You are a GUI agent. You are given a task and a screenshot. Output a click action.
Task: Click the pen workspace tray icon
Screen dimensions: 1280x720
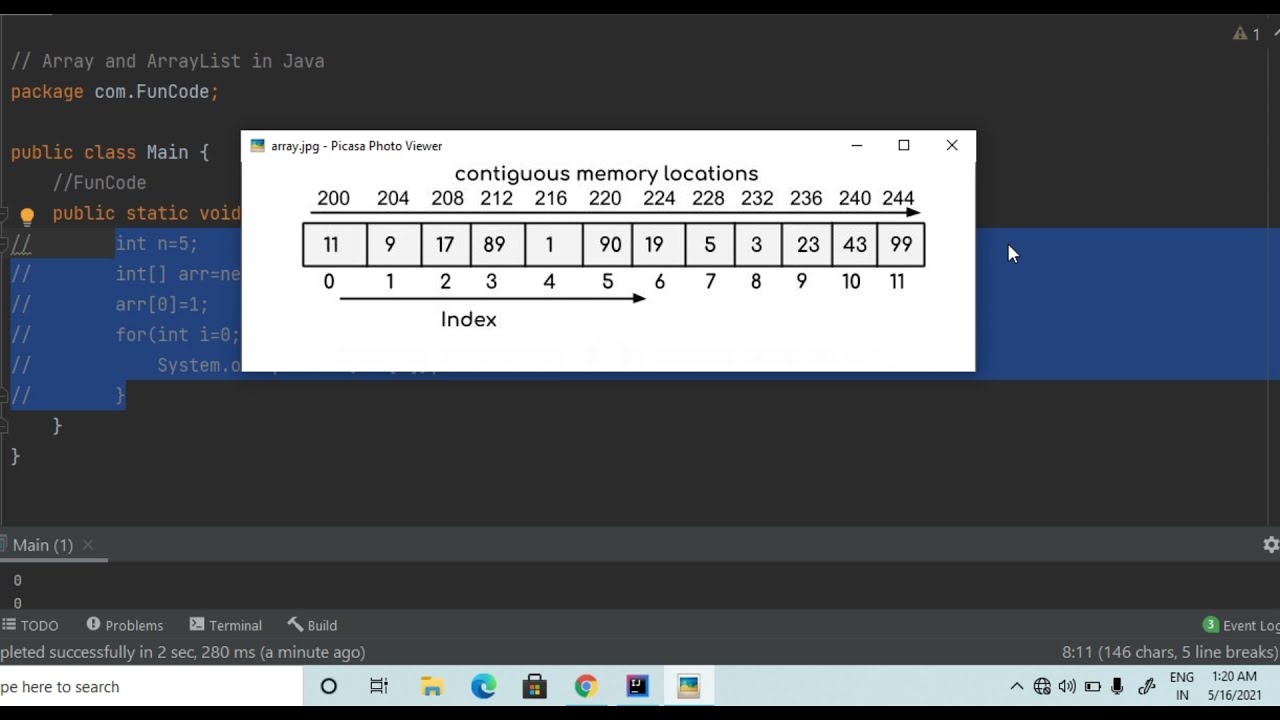[1147, 687]
